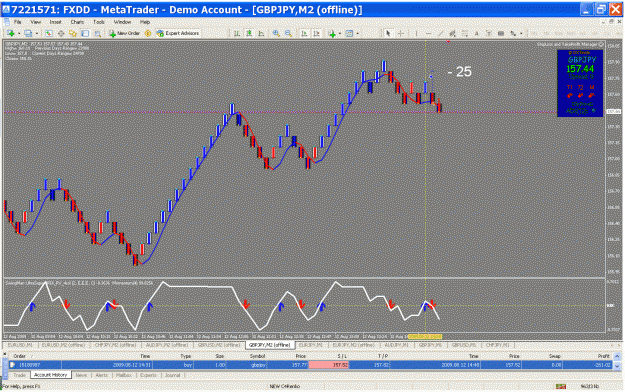The image size is (625, 392).
Task: Select the Text 'A' drawing tool
Action: 477,33
